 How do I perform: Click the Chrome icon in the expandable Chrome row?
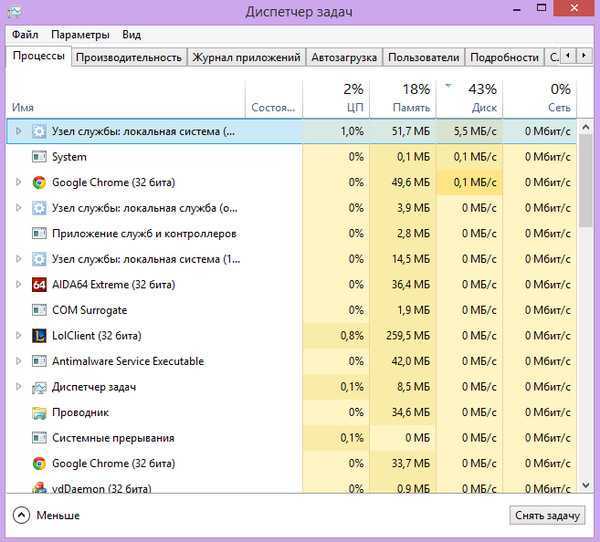point(39,183)
